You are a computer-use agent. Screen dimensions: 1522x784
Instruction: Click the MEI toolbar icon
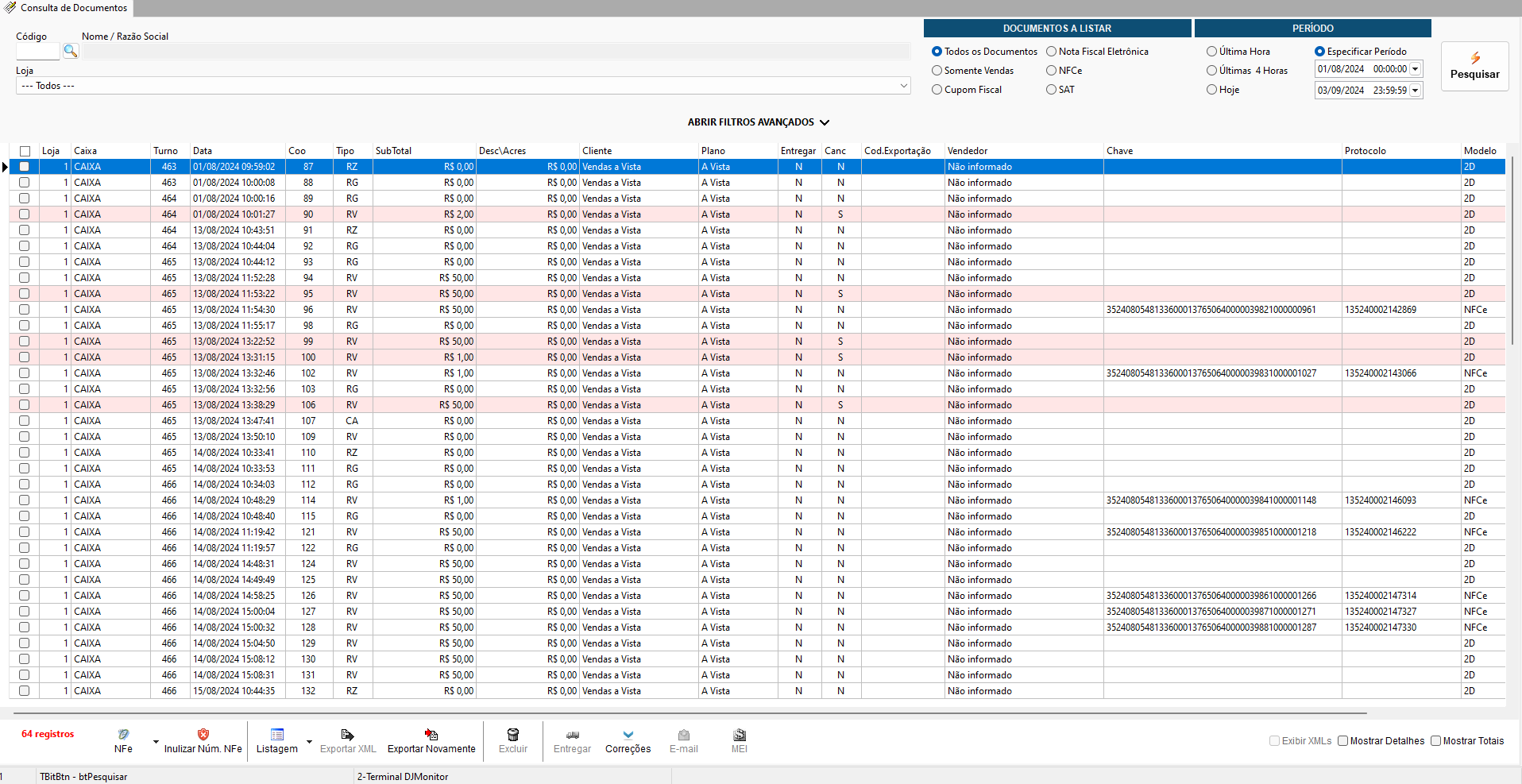(740, 735)
